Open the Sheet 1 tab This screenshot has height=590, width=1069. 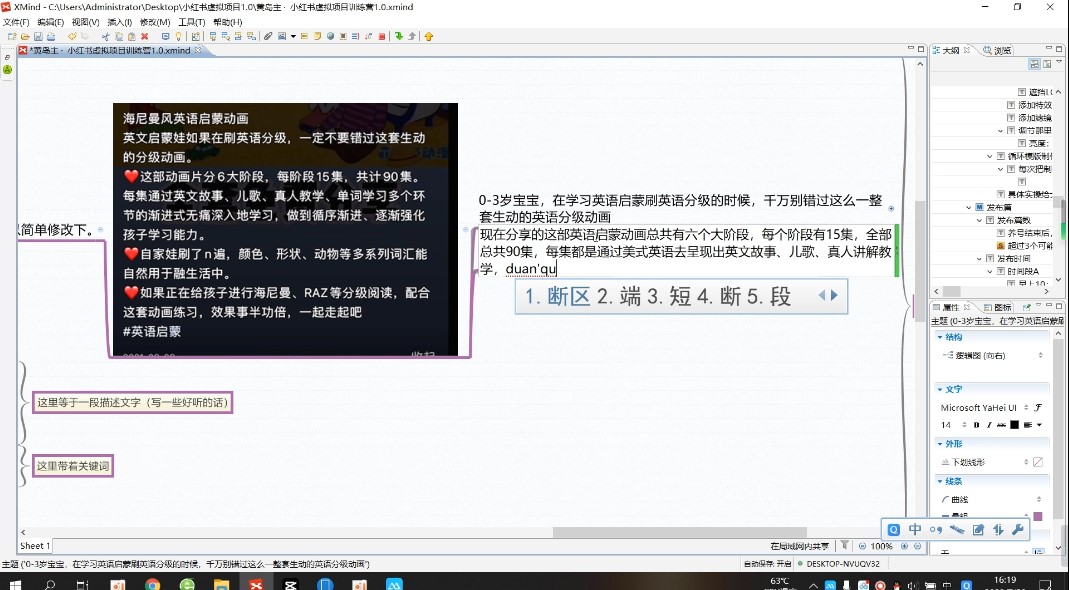pos(34,546)
